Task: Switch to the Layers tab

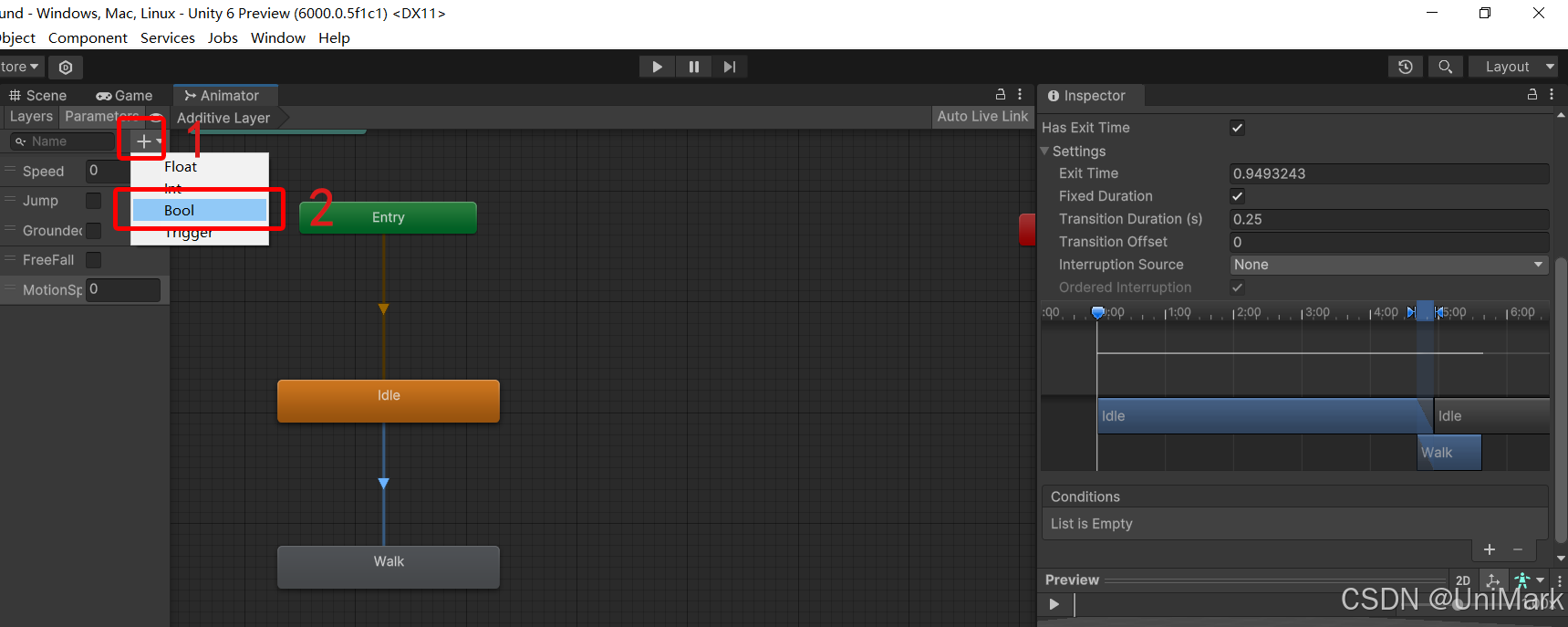Action: pyautogui.click(x=31, y=117)
